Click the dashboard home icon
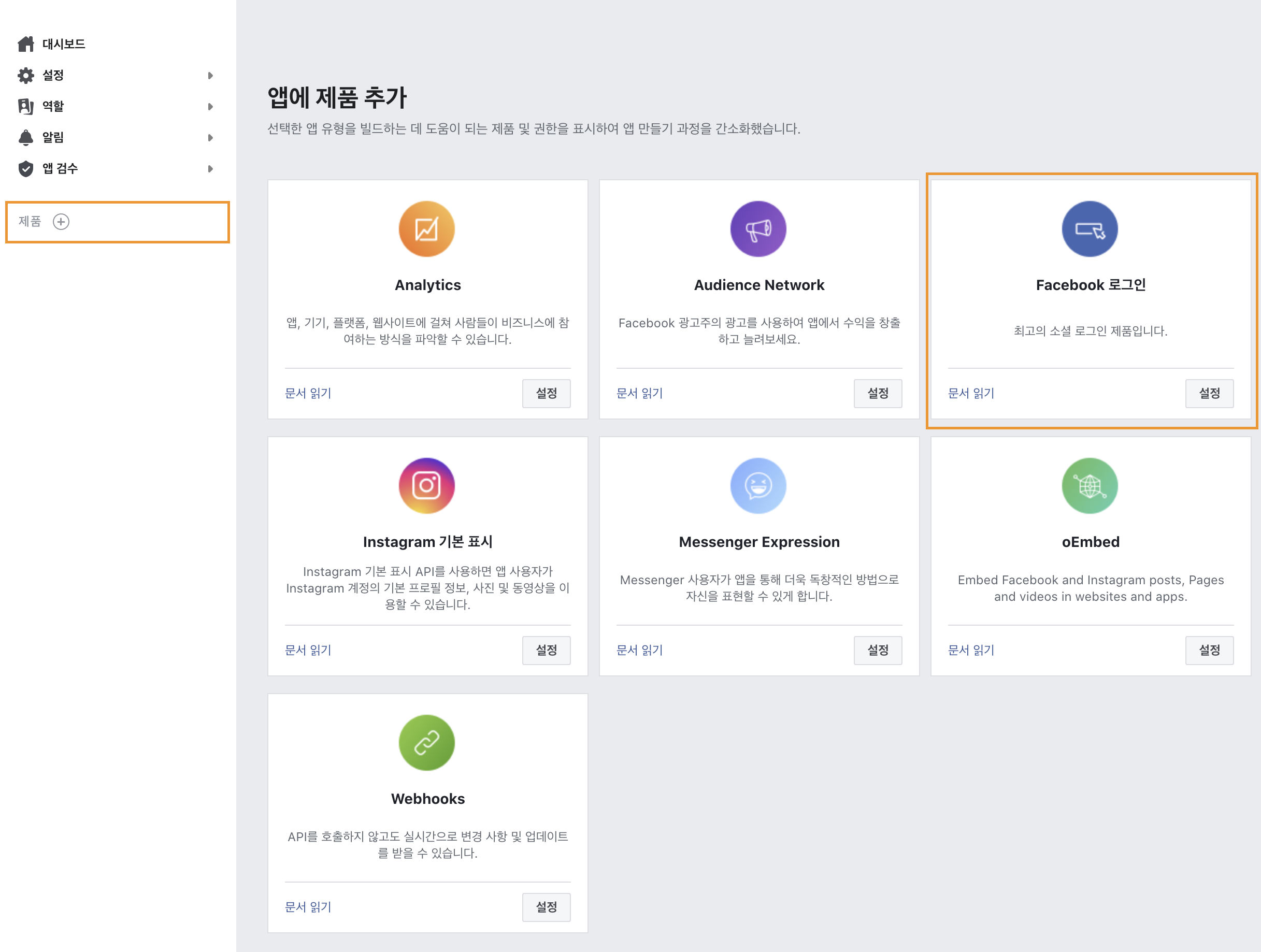This screenshot has width=1261, height=952. pyautogui.click(x=26, y=44)
